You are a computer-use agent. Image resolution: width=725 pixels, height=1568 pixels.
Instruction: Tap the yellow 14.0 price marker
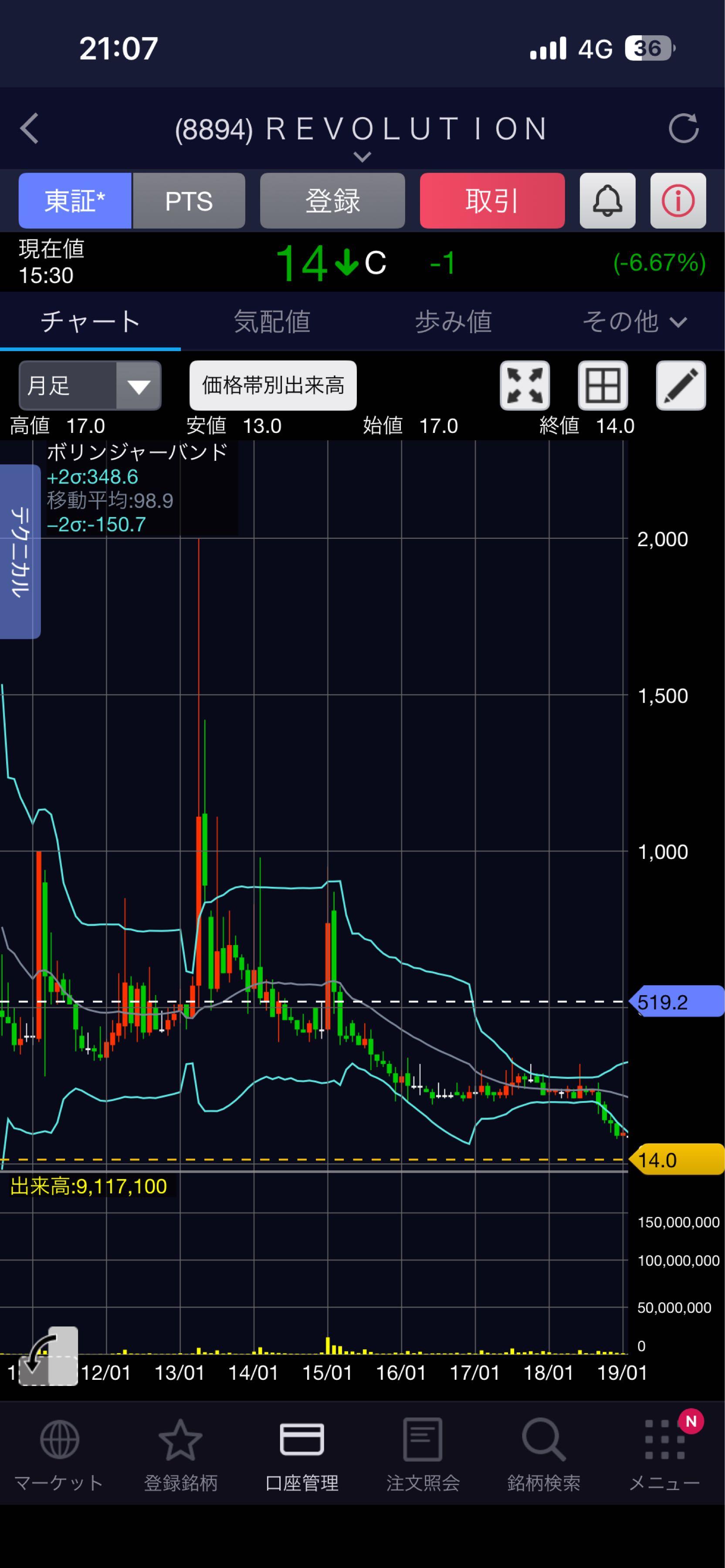[x=676, y=1160]
